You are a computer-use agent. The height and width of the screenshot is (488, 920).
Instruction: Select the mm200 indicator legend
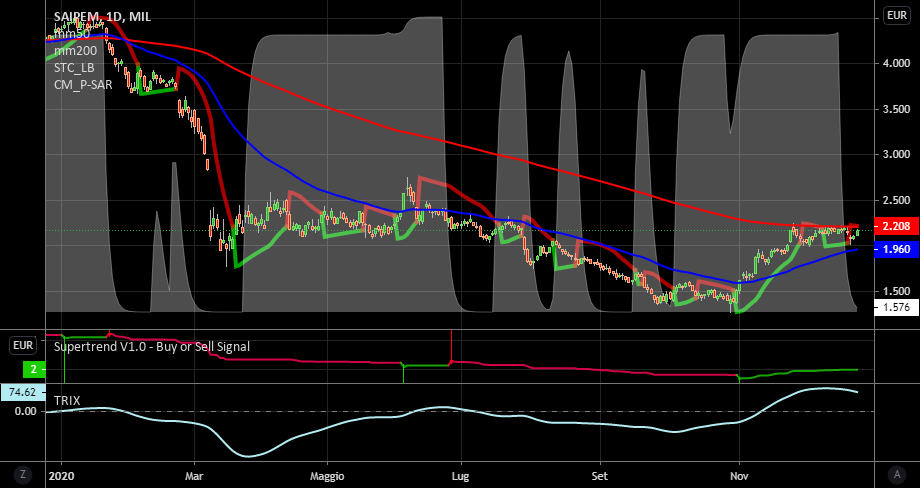(76, 51)
